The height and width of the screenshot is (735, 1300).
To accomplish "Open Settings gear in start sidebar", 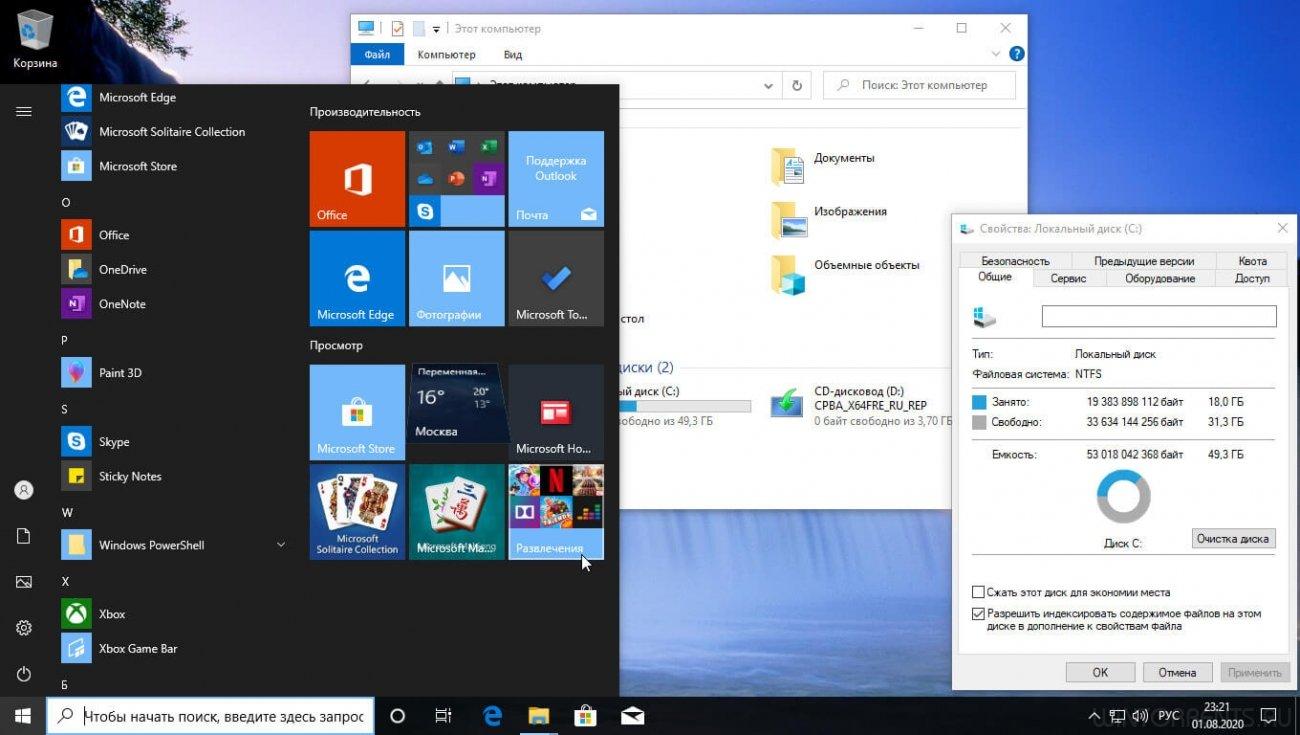I will point(24,628).
